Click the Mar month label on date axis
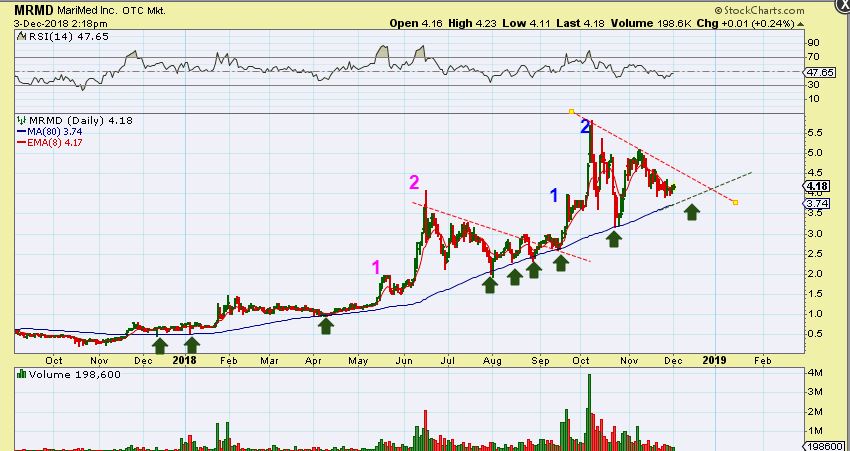Image resolution: width=850 pixels, height=451 pixels. point(269,360)
